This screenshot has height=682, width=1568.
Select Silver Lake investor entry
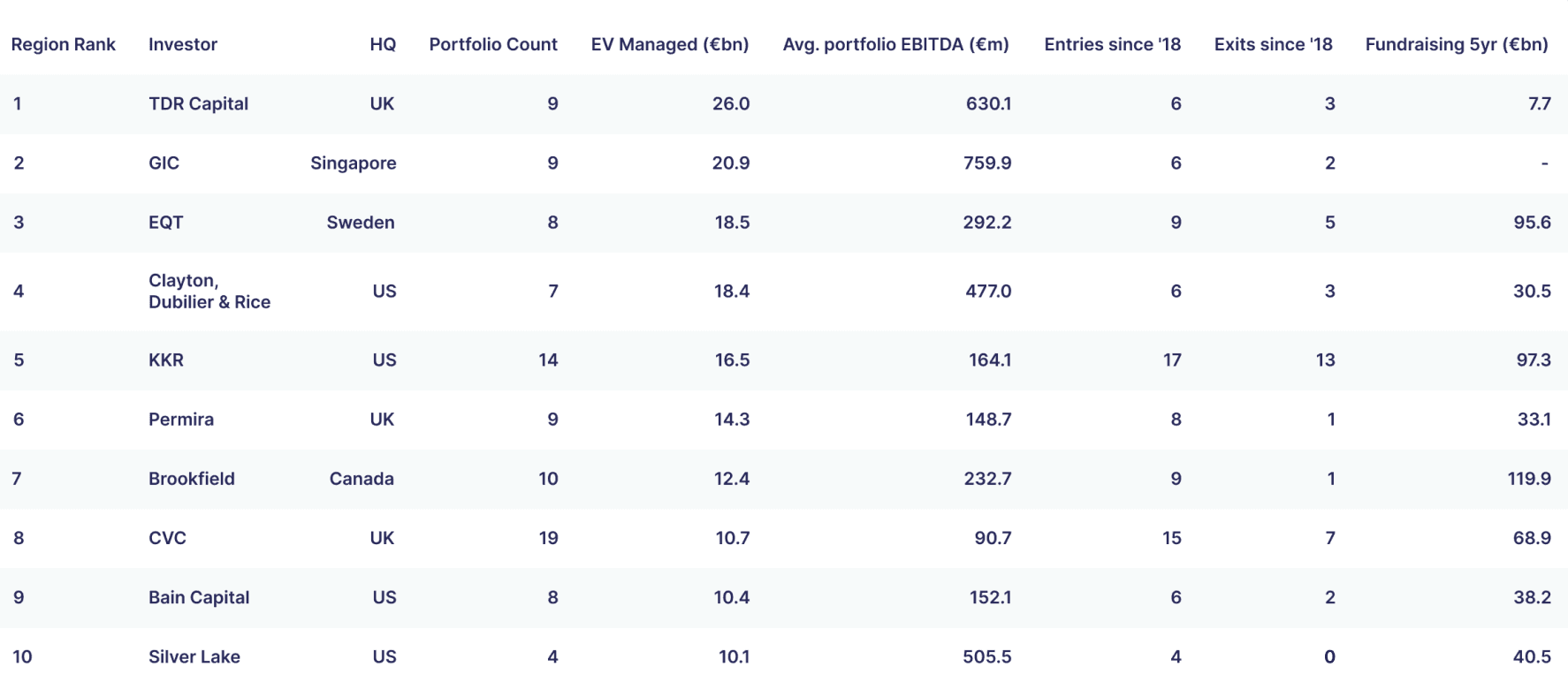pyautogui.click(x=194, y=656)
